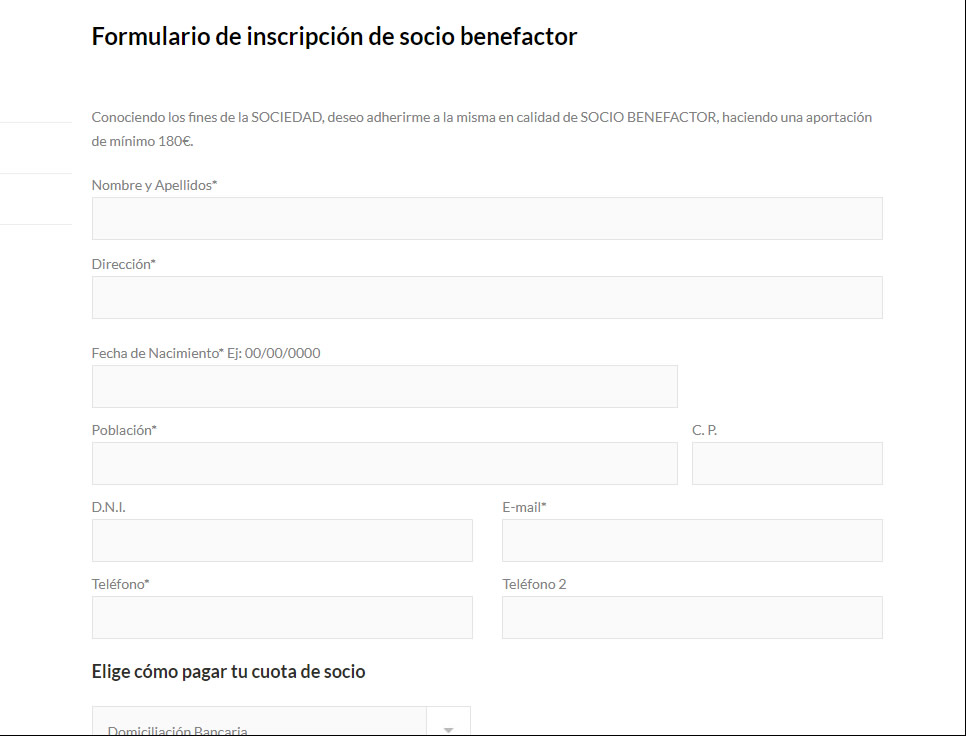Click the 'Teléfono 2' label
966x736 pixels.
pos(534,584)
